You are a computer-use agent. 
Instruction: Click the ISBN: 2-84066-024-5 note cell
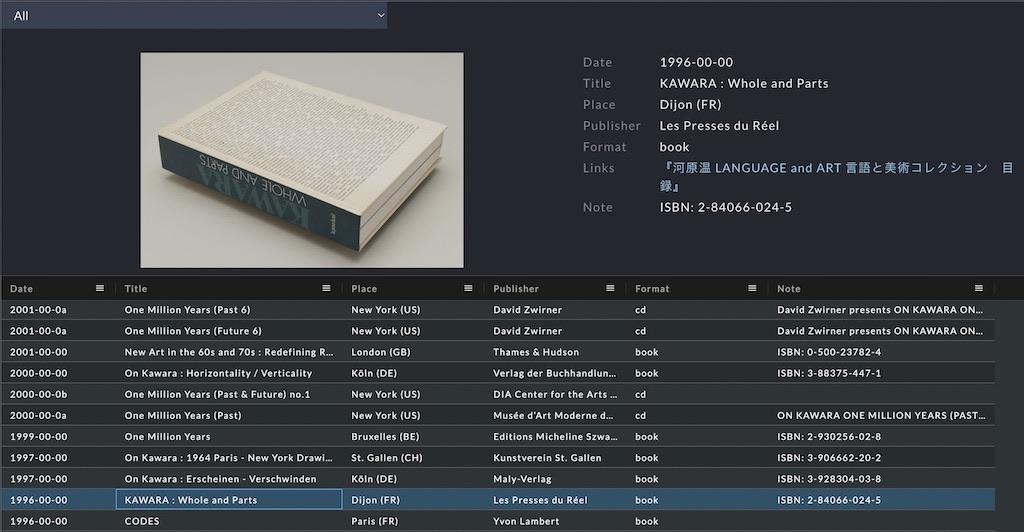[829, 500]
